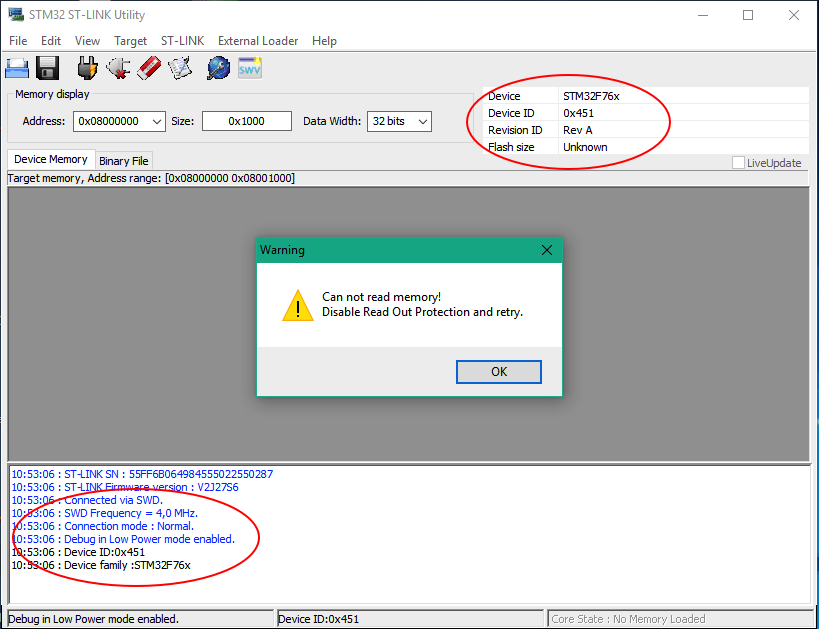Open the Help menu
The width and height of the screenshot is (819, 629).
click(324, 41)
